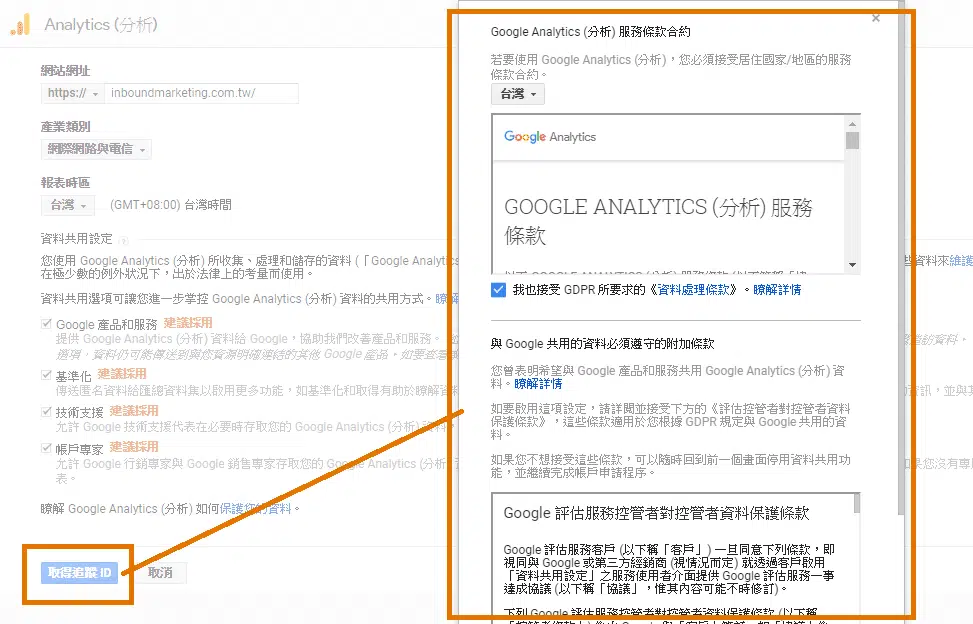Click the website URL input field
Viewport: 973px width, 624px height.
tap(201, 93)
